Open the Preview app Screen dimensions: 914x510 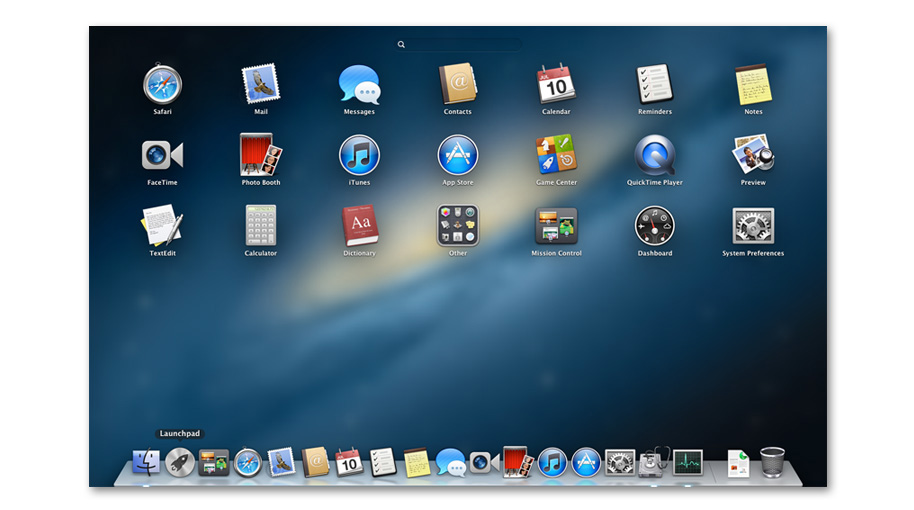tap(753, 154)
